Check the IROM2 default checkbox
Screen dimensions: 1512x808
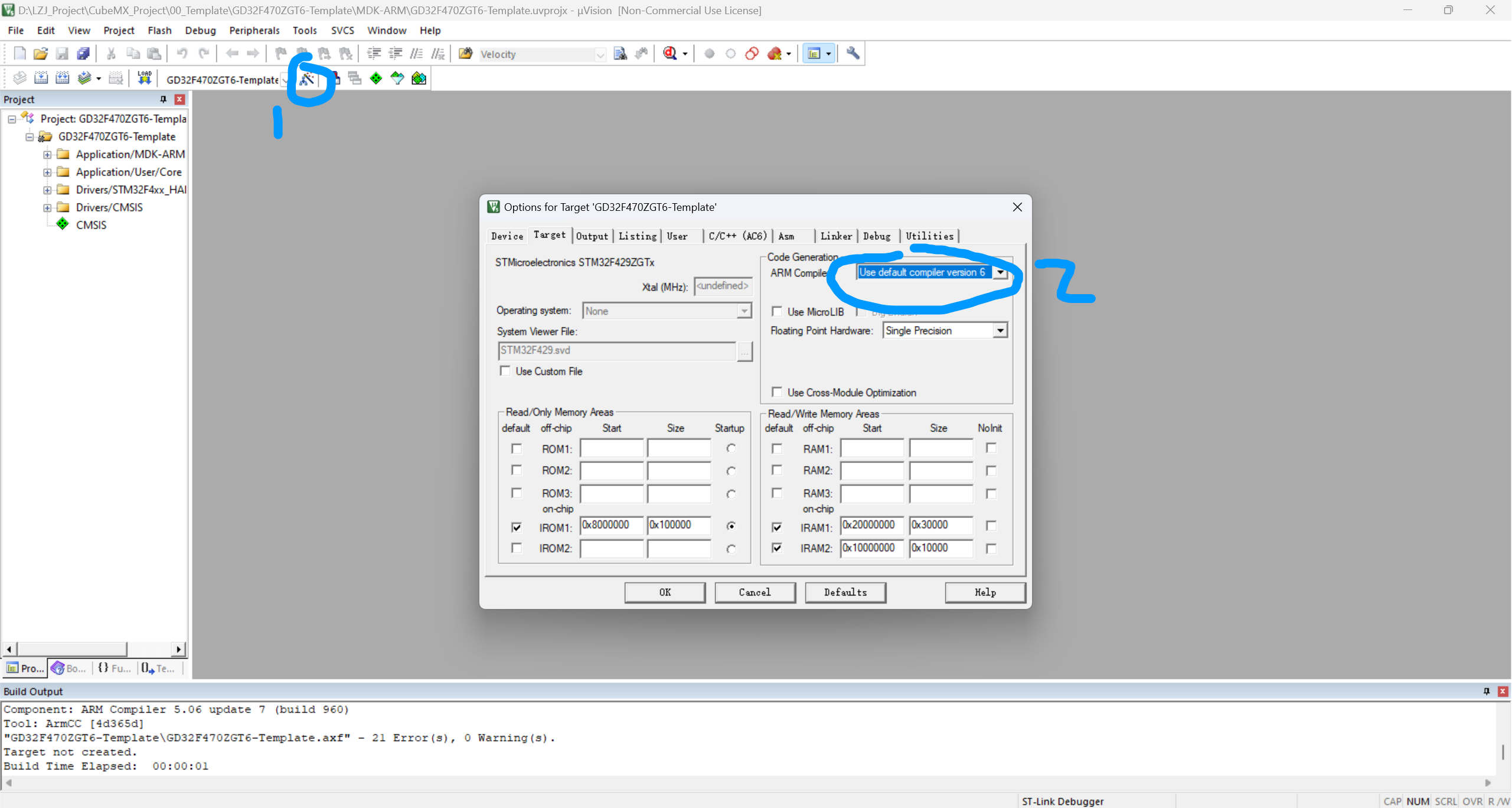pos(517,548)
